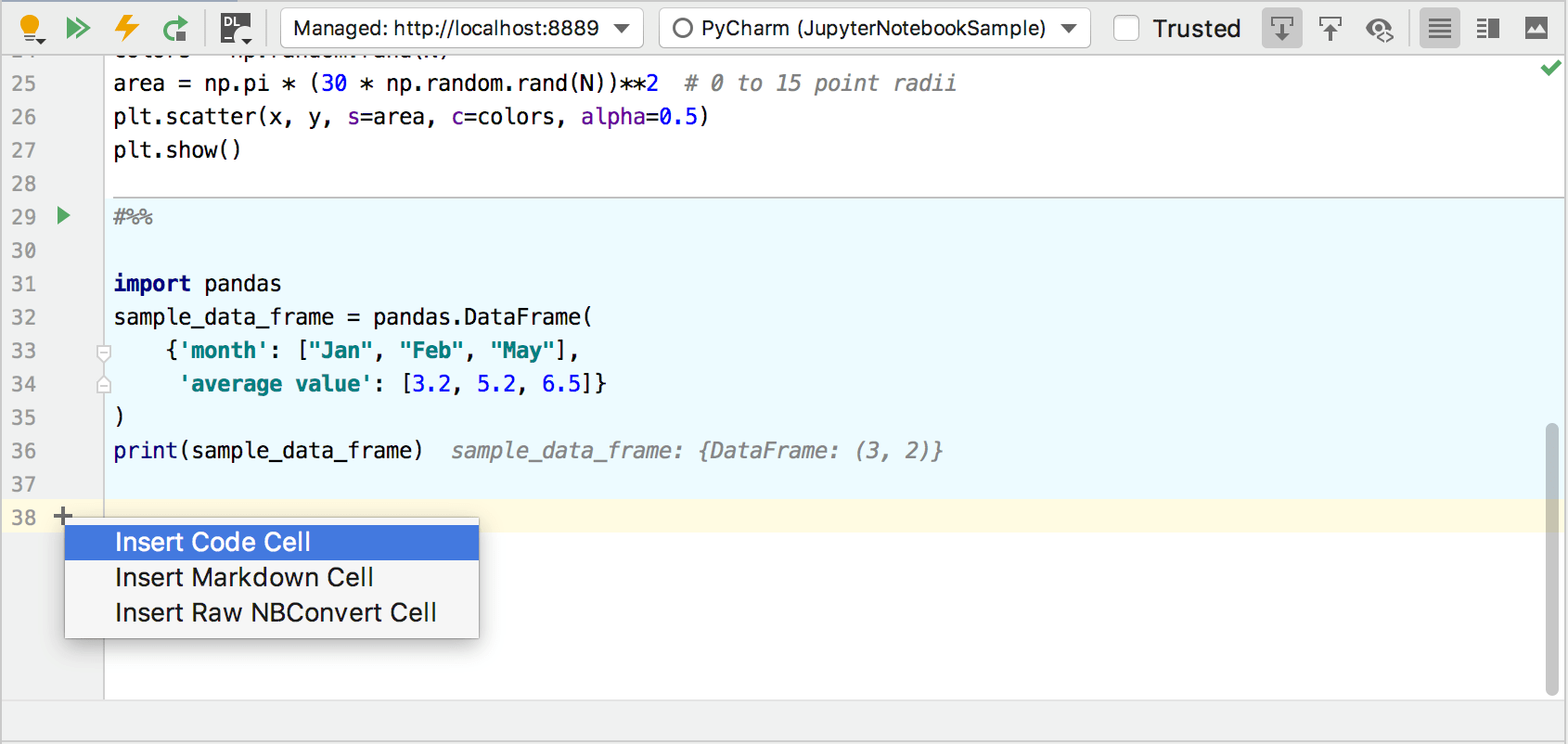Choose Insert Markdown Cell
Screen dimensions: 1568x744
[x=272, y=578]
